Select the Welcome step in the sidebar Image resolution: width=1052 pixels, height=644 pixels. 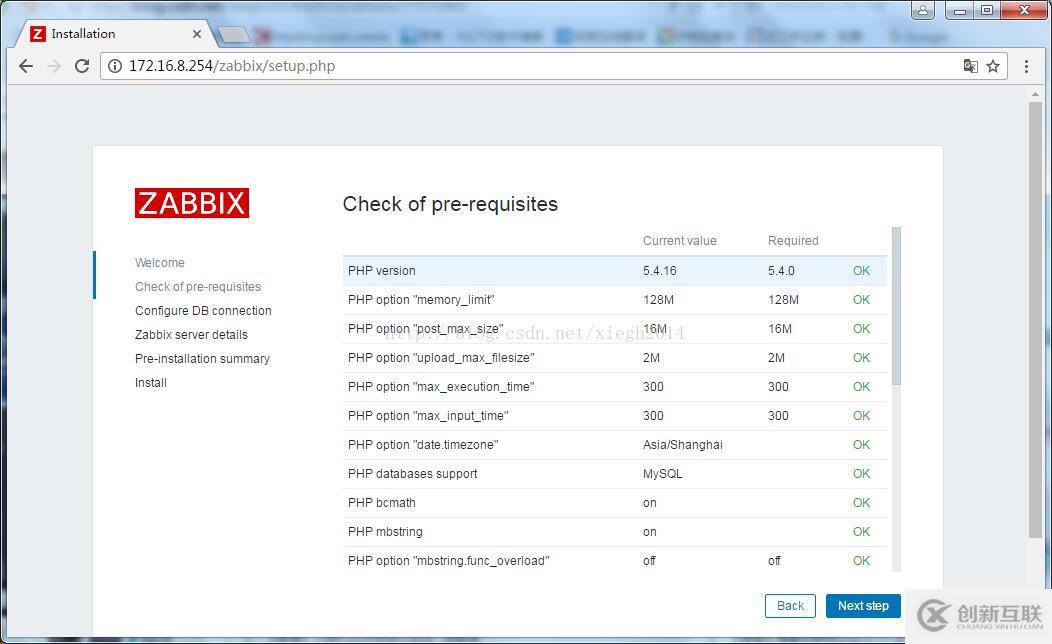pyautogui.click(x=160, y=262)
